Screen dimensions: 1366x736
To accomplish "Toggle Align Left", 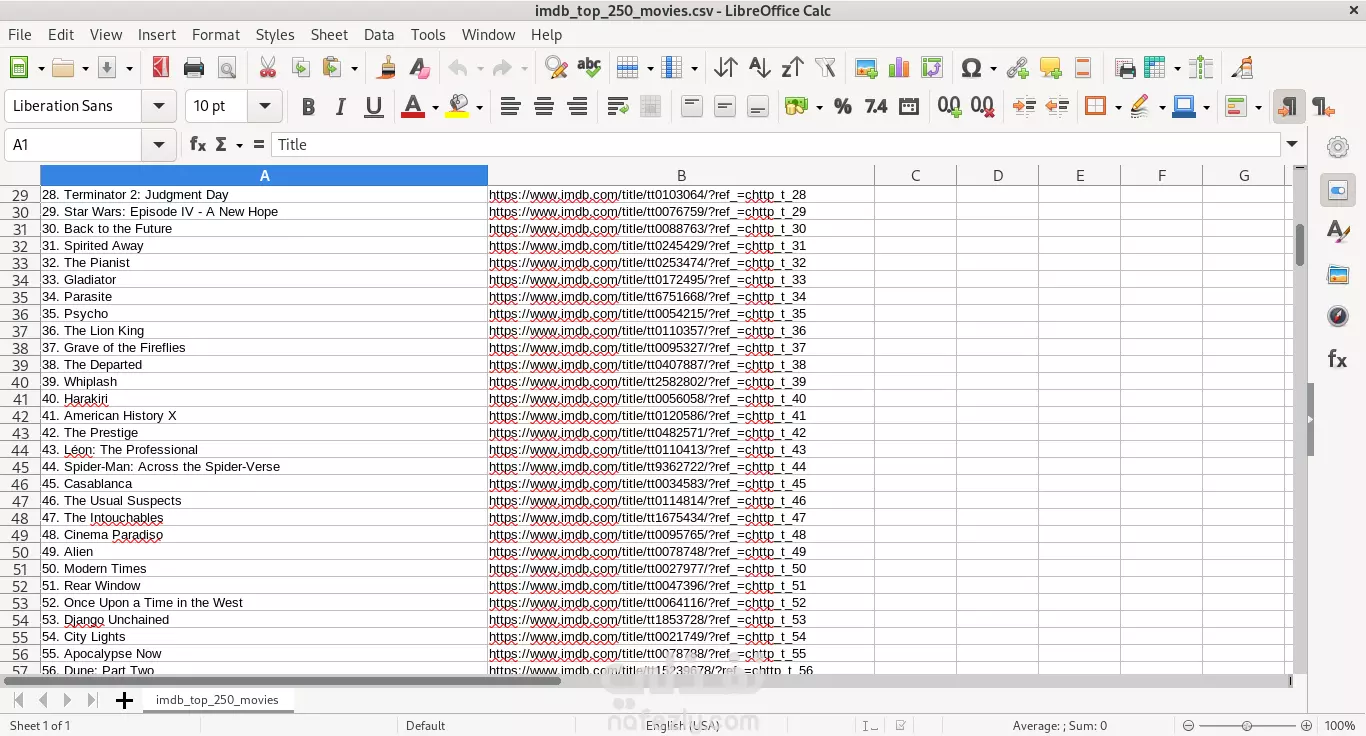I will [x=510, y=106].
